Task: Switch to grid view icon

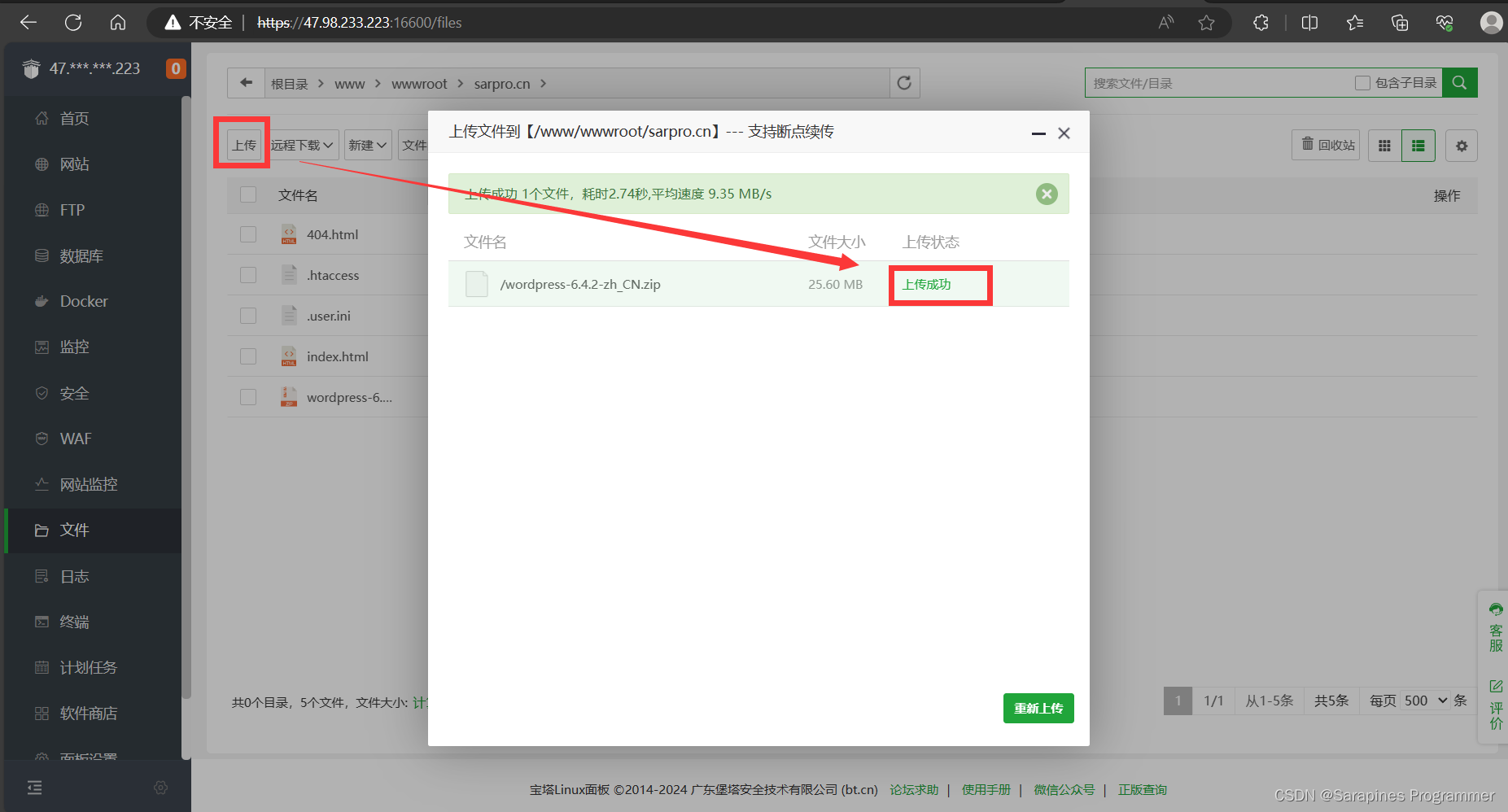Action: coord(1384,146)
